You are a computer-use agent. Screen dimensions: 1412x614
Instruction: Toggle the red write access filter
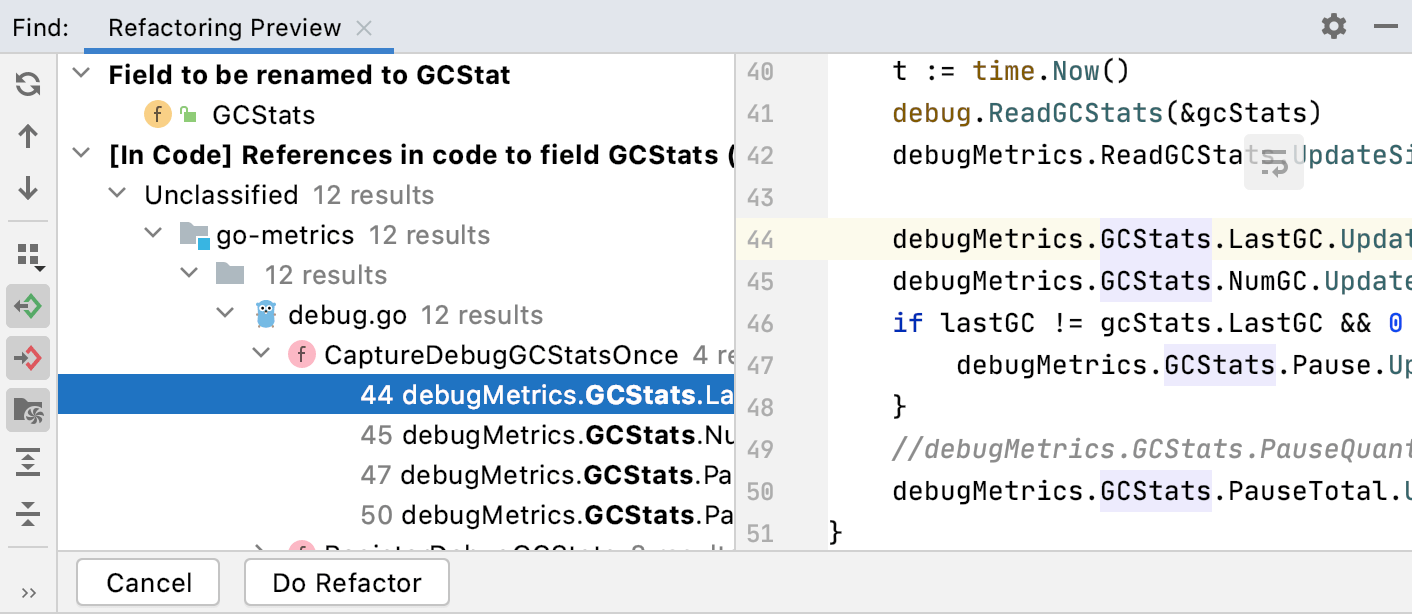coord(28,358)
